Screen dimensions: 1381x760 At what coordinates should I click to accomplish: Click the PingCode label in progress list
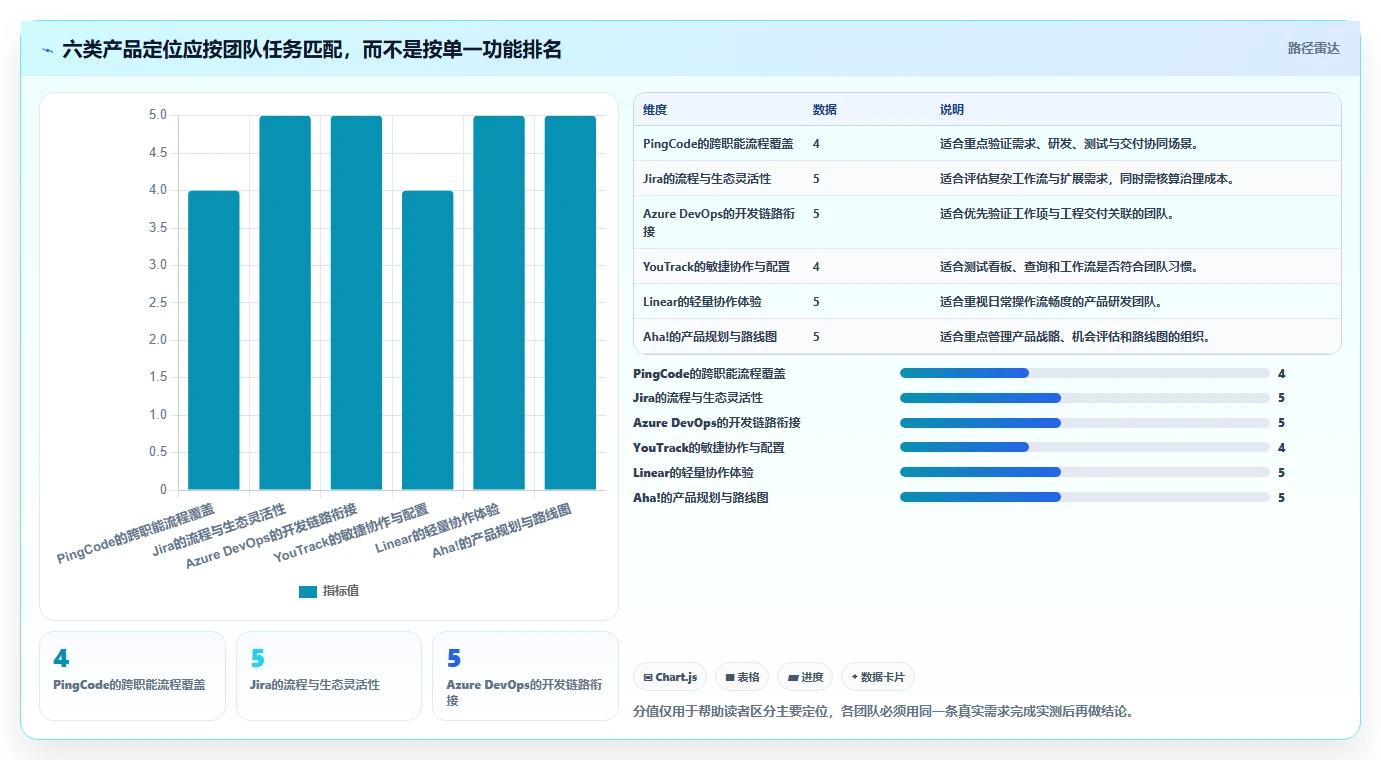pyautogui.click(x=709, y=373)
